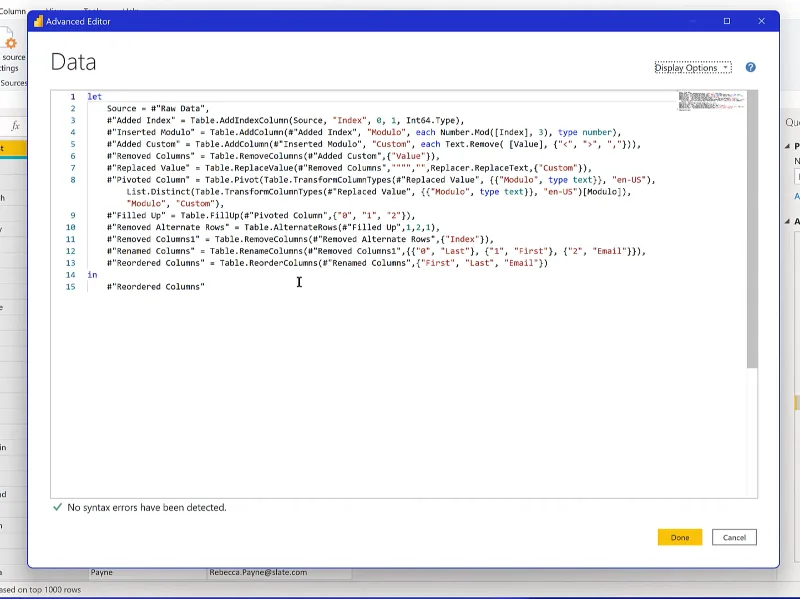The height and width of the screenshot is (599, 800).
Task: Click line number 8 in the gutter
Action: coord(72,180)
